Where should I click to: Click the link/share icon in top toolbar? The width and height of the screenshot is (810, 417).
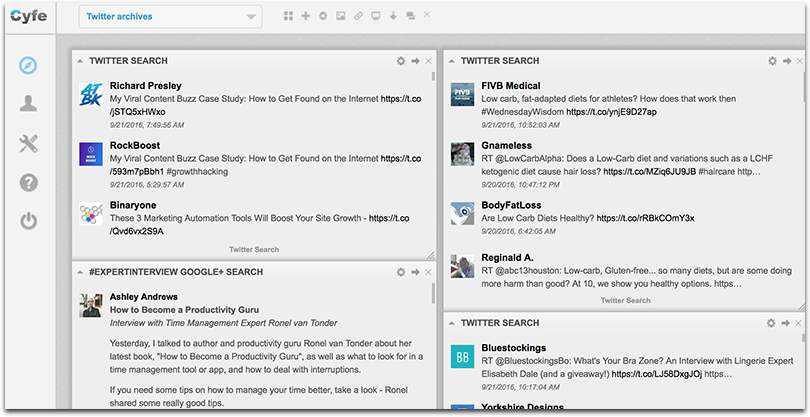click(358, 16)
